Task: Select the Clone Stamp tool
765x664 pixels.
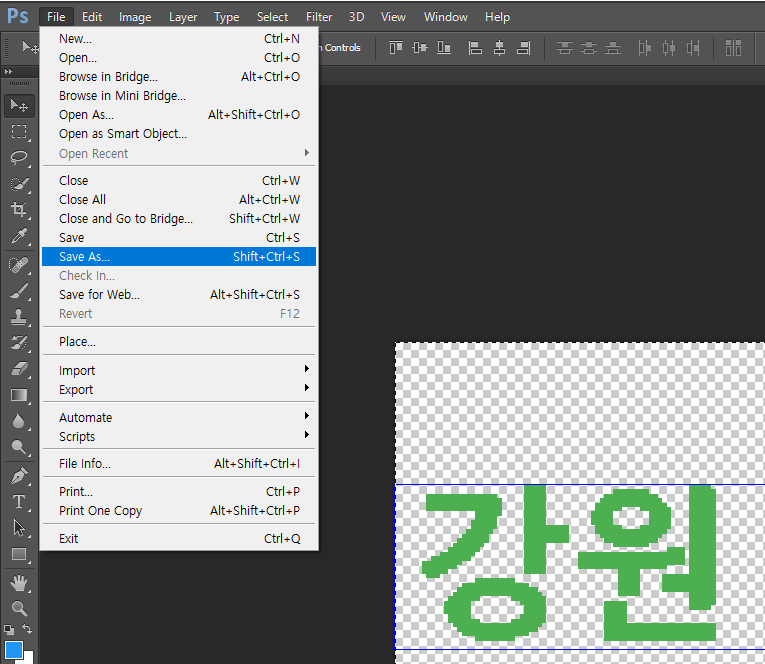Action: coord(19,317)
